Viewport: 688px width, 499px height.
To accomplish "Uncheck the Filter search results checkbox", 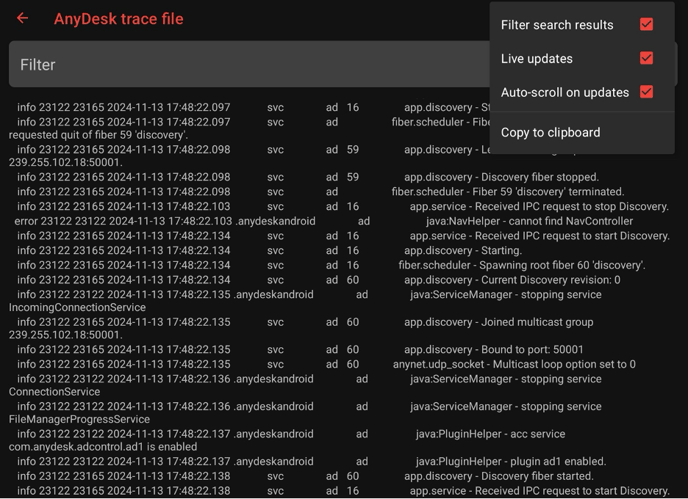I will 646,25.
